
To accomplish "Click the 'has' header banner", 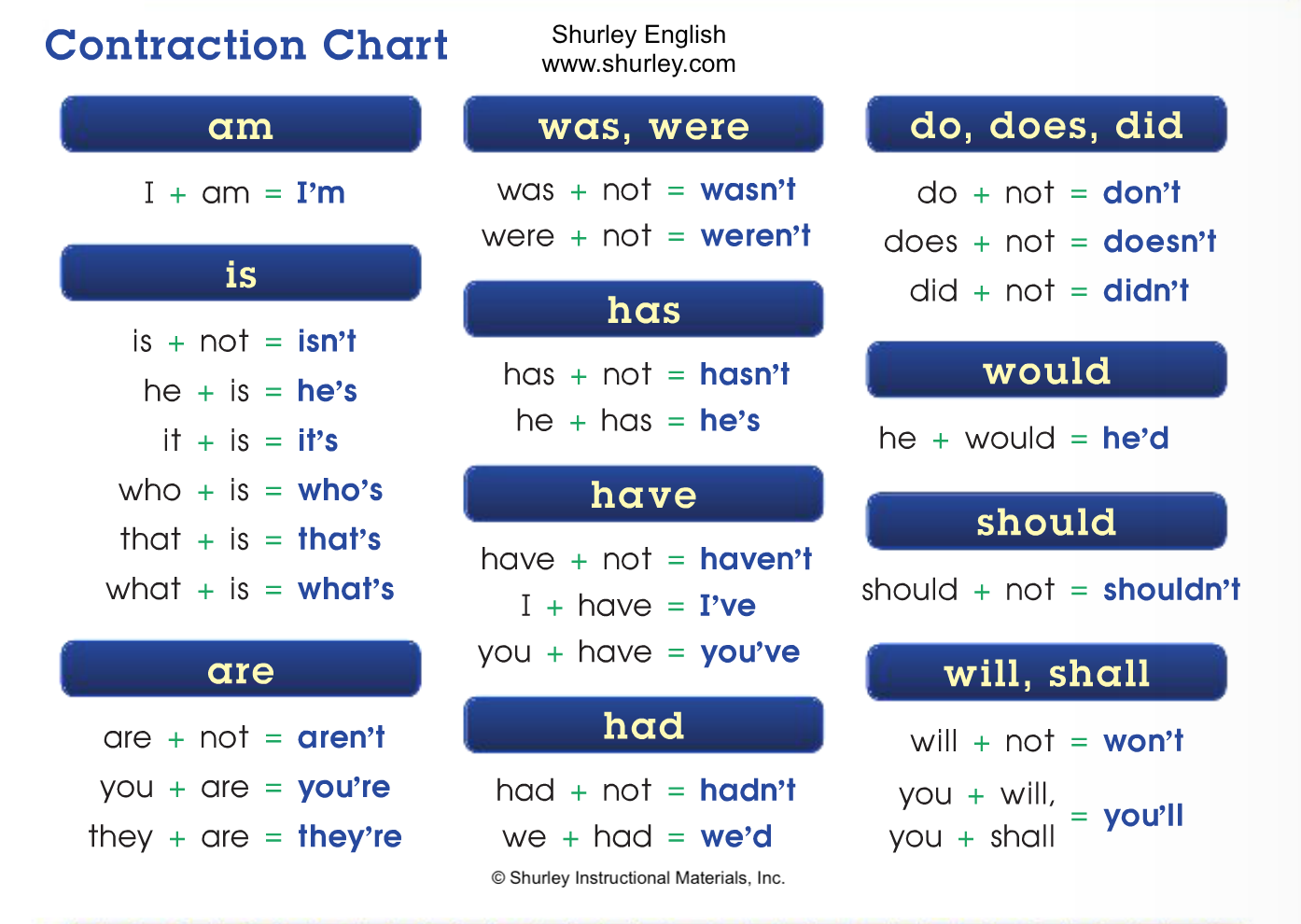I will pos(643,309).
